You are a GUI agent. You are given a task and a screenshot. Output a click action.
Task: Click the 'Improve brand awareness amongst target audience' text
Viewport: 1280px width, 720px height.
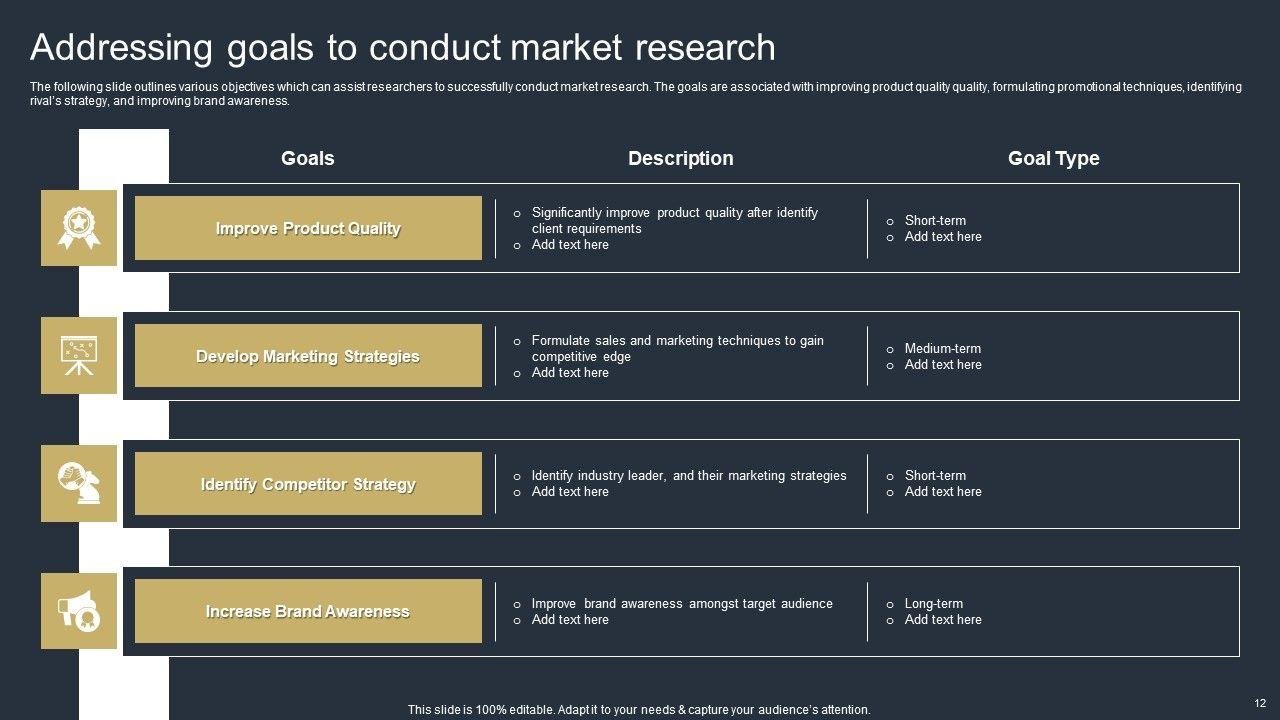click(681, 603)
